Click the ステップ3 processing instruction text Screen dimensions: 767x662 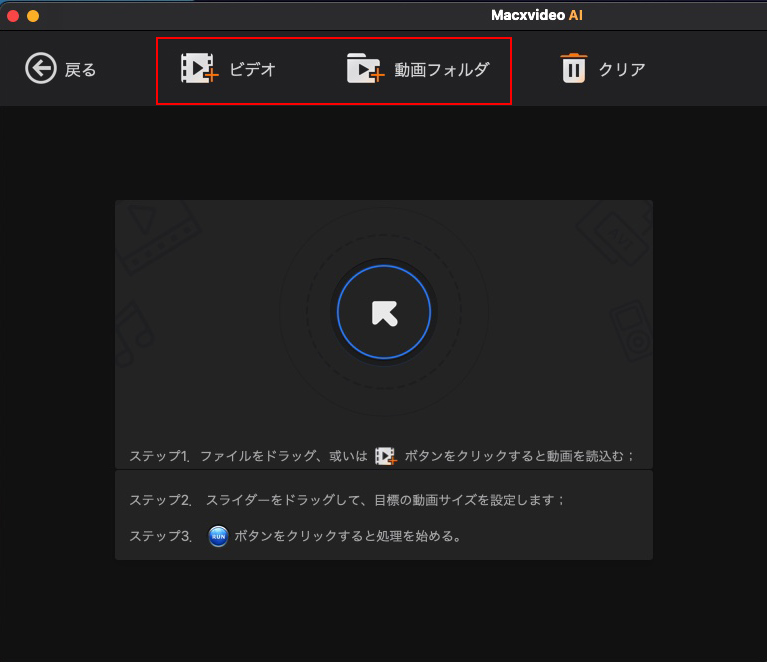[x=295, y=536]
